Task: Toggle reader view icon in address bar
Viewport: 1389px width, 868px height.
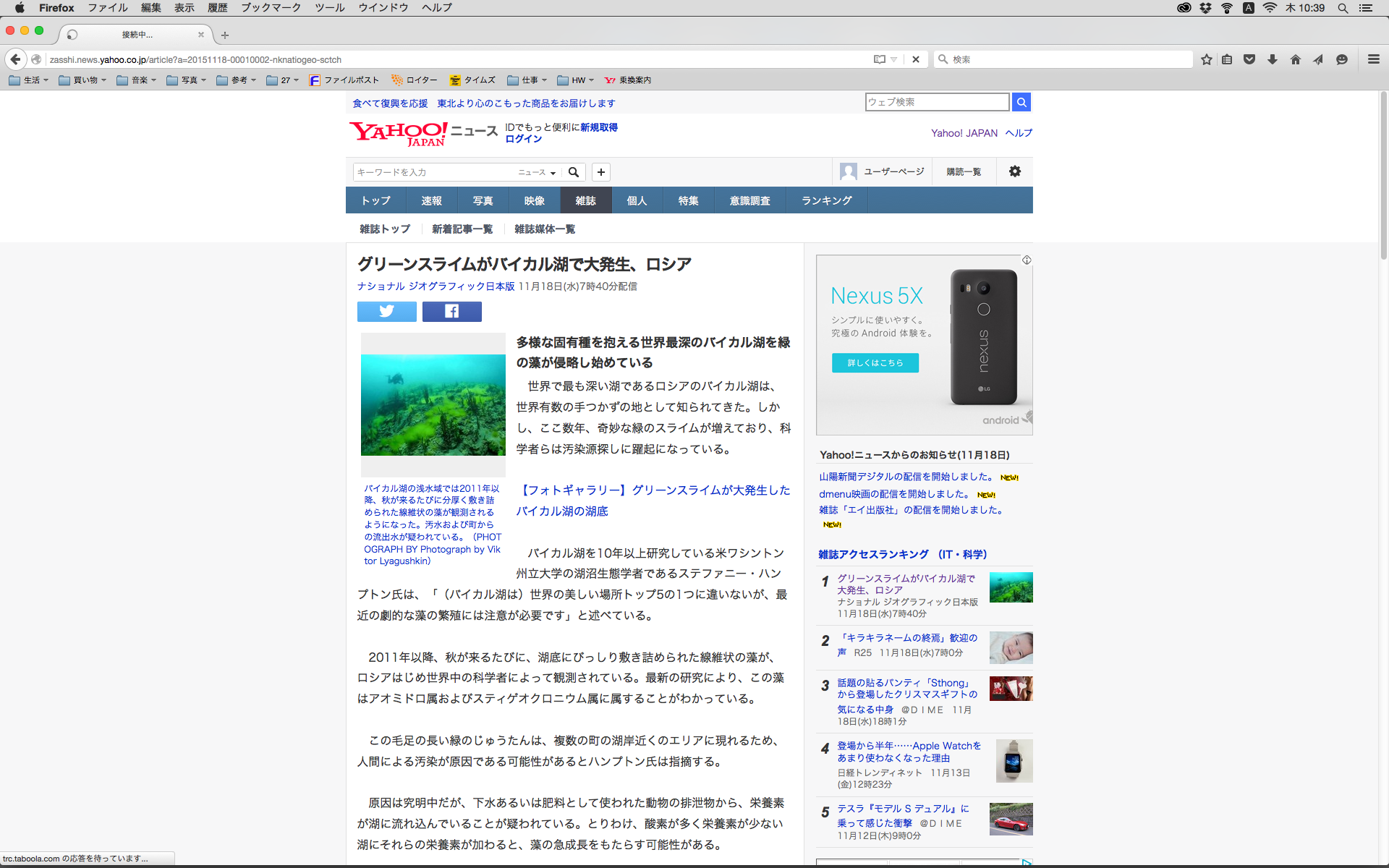Action: [879, 59]
